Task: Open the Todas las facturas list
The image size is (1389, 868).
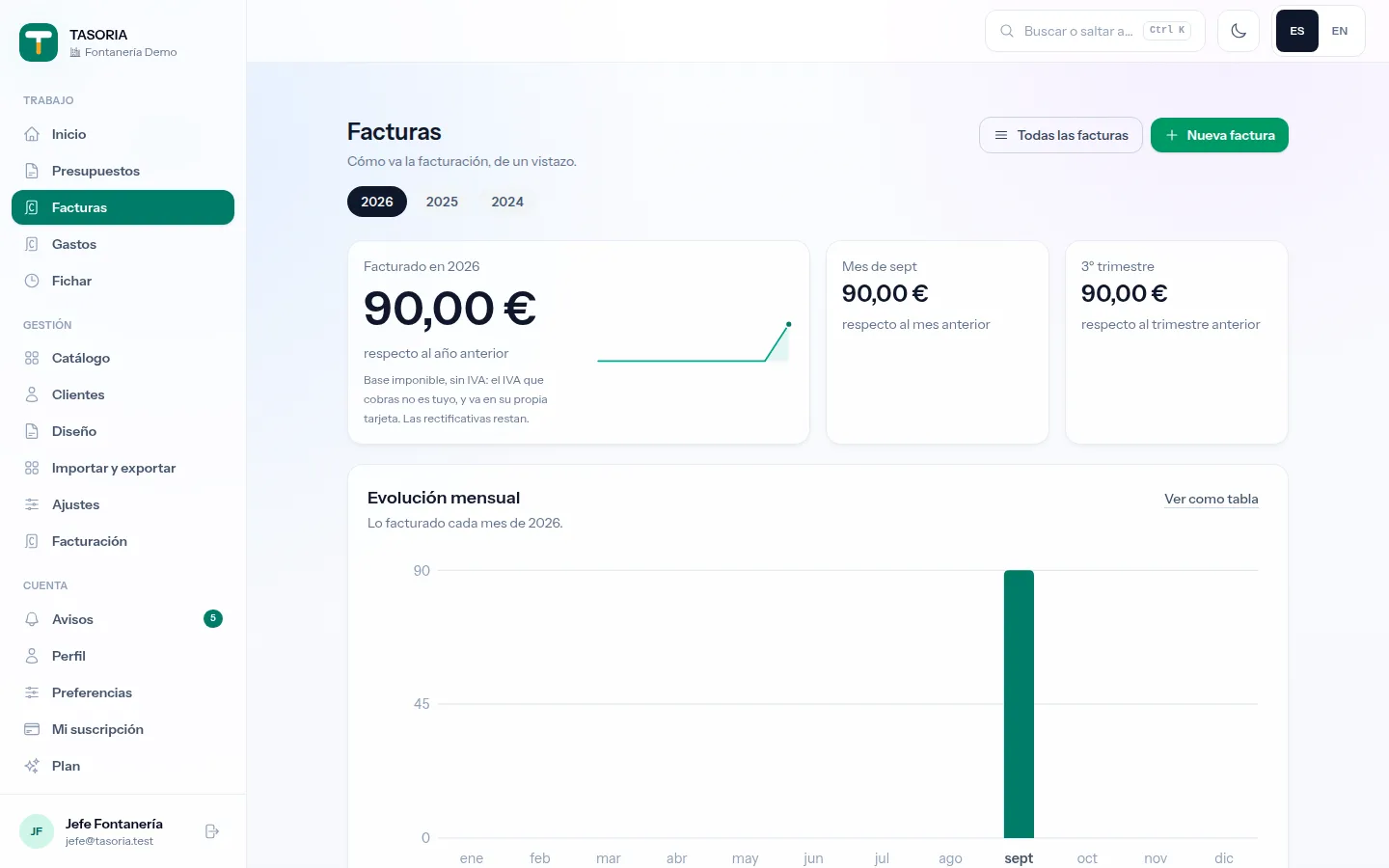Action: (x=1061, y=135)
